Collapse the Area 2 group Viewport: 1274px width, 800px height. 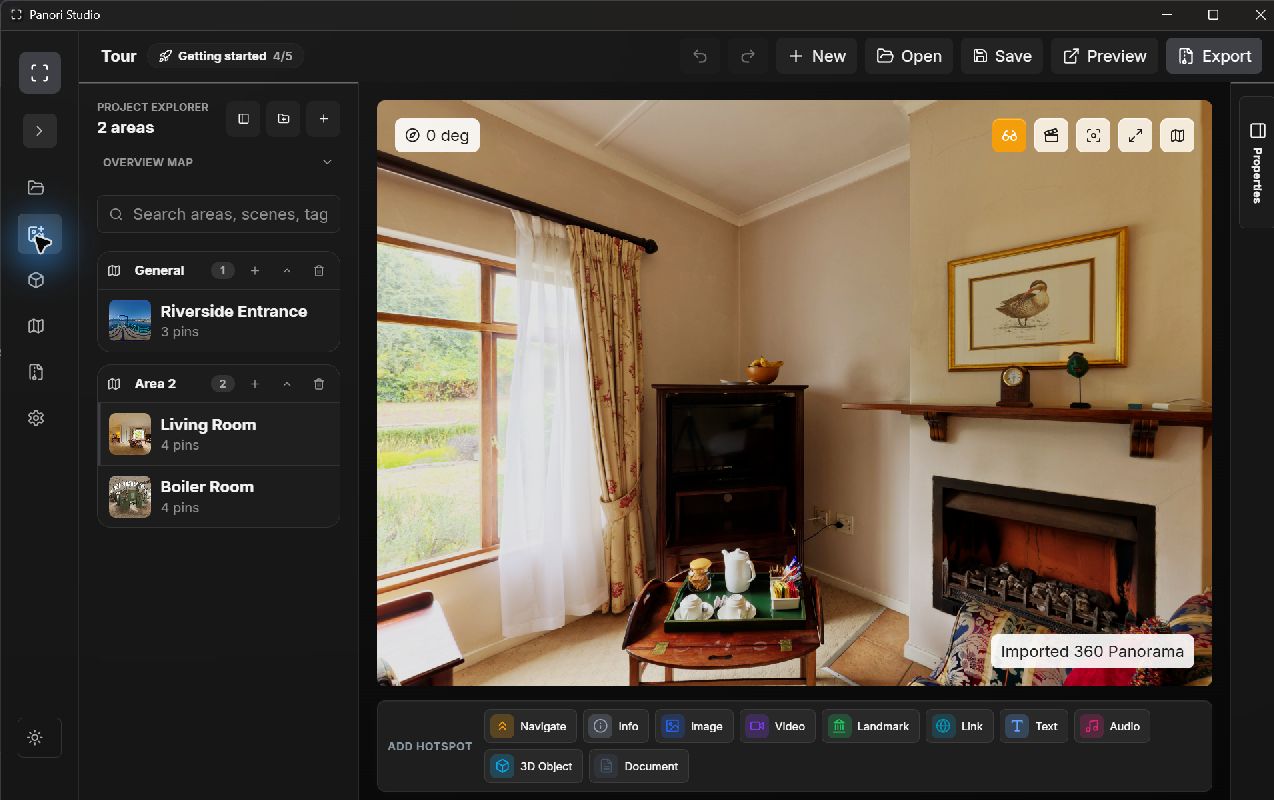click(x=287, y=383)
